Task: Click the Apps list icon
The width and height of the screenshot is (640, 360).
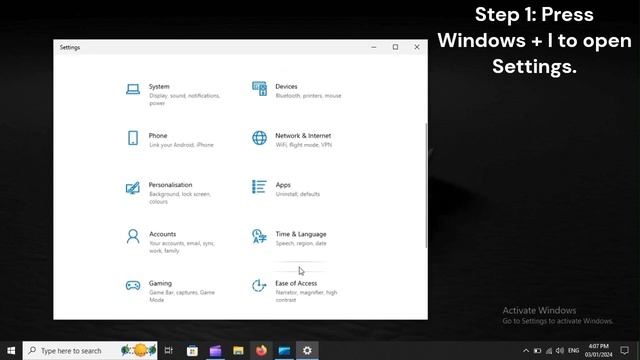Action: pyautogui.click(x=259, y=187)
